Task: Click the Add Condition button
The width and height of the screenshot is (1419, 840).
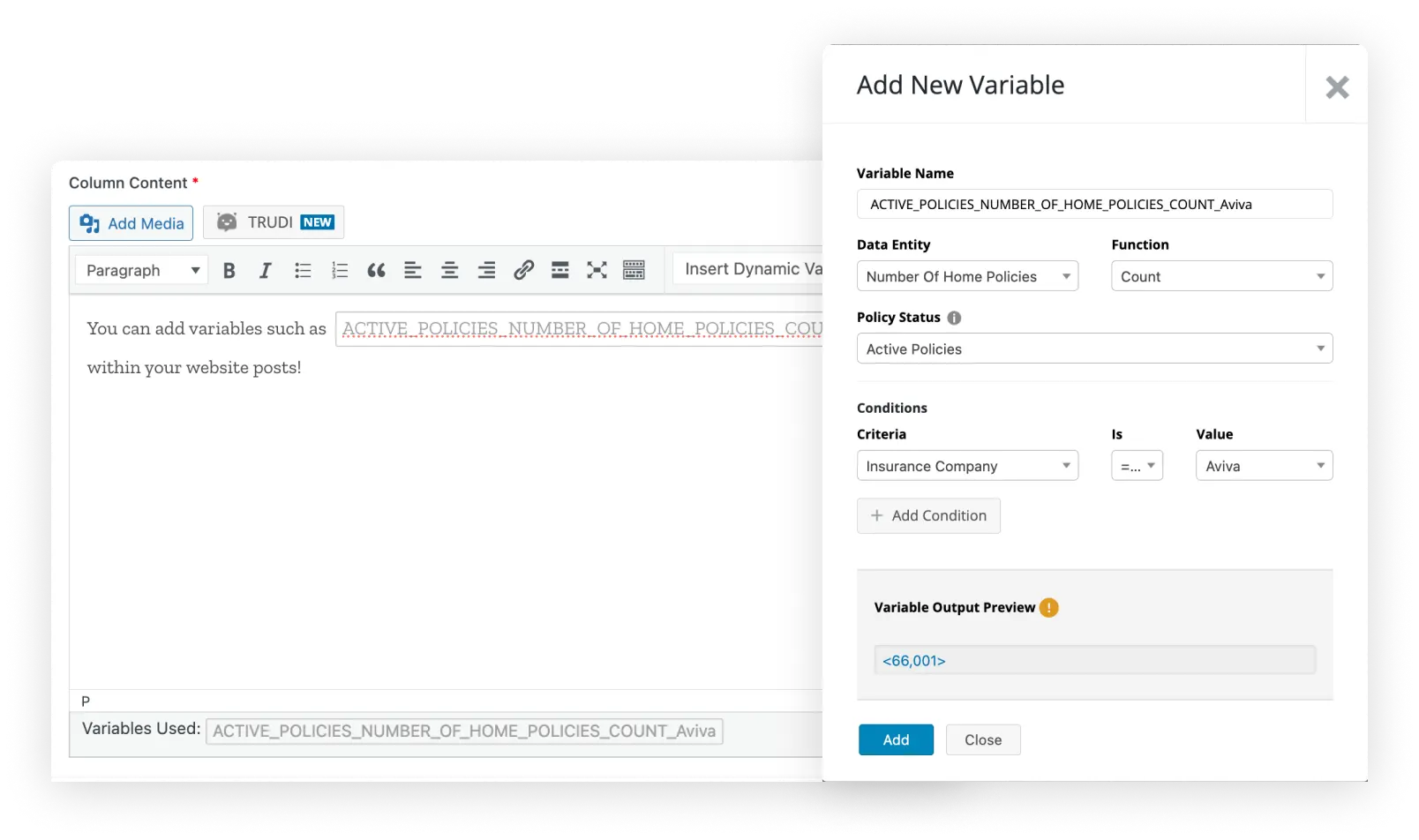Action: point(928,515)
